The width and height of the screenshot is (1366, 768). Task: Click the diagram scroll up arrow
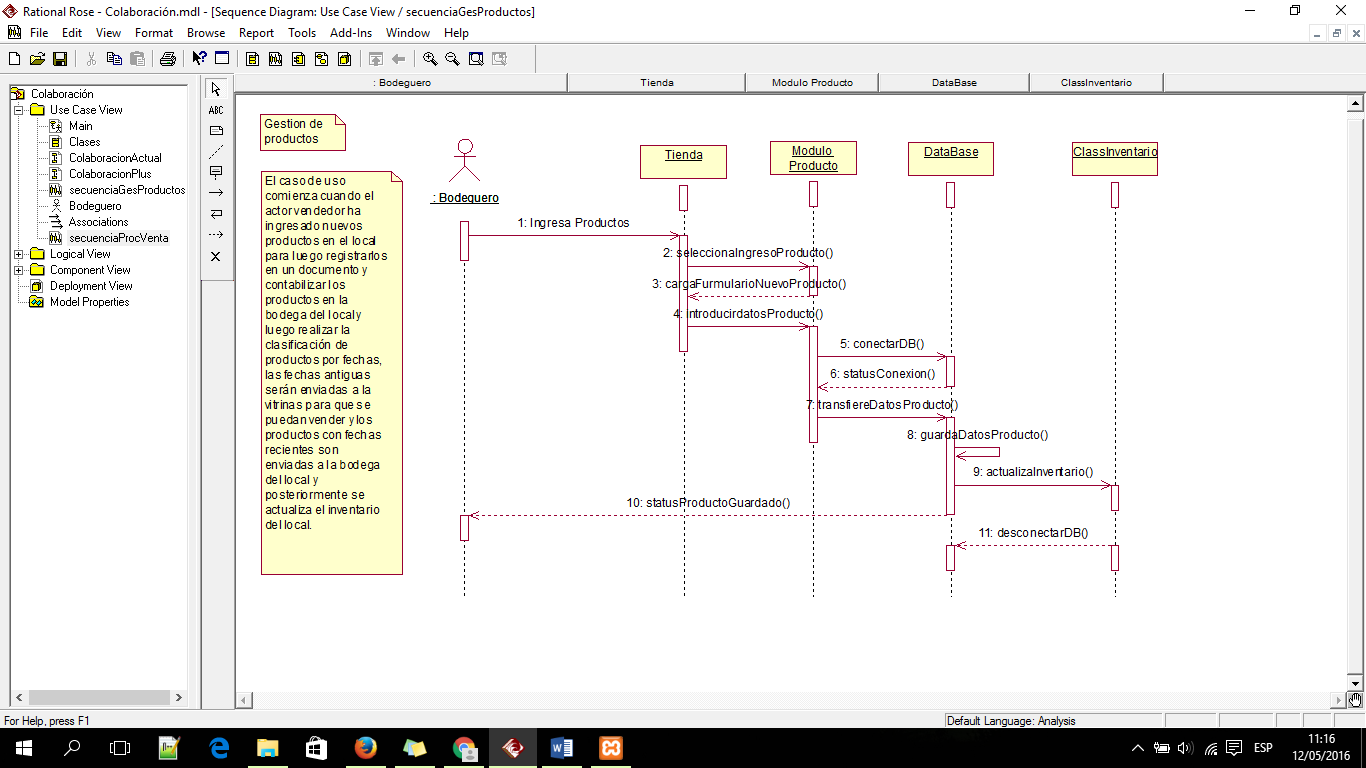(x=1356, y=103)
